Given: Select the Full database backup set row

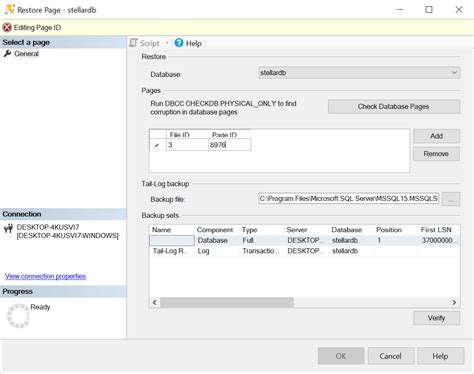Looking at the screenshot, I should (305, 240).
